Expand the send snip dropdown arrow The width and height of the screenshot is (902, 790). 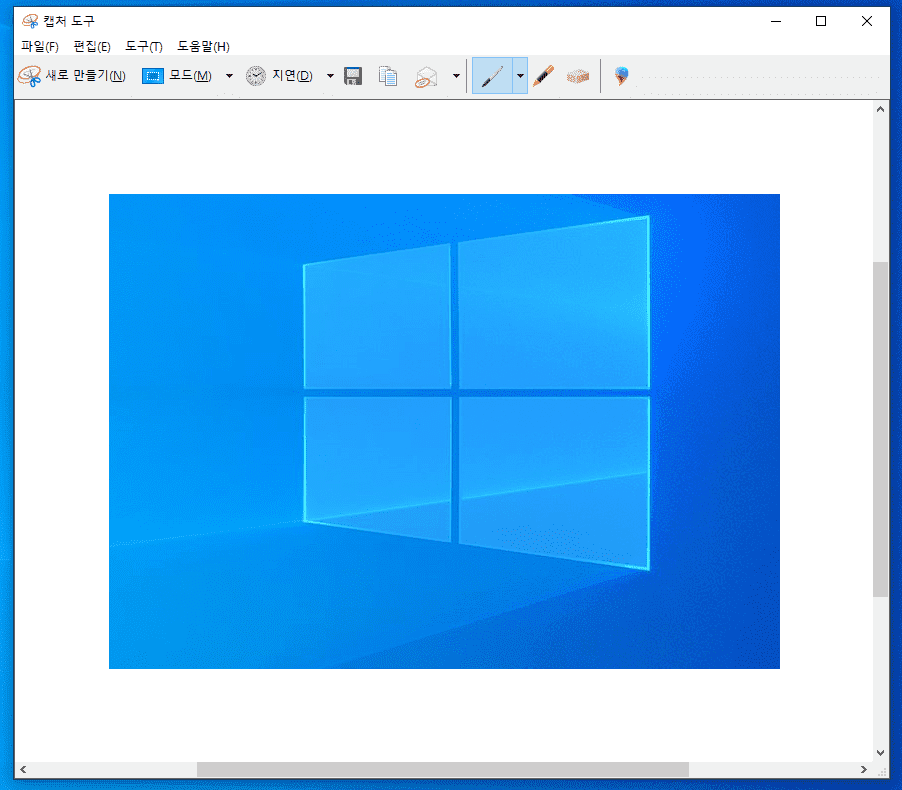456,75
